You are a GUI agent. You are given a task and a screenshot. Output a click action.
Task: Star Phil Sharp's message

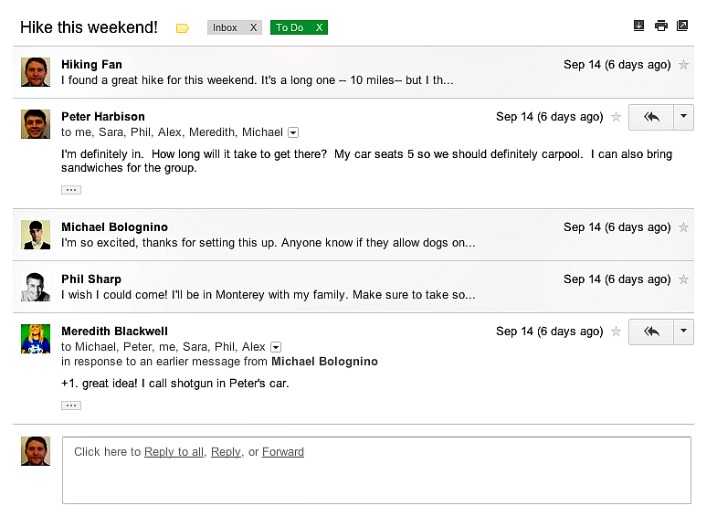coord(684,280)
